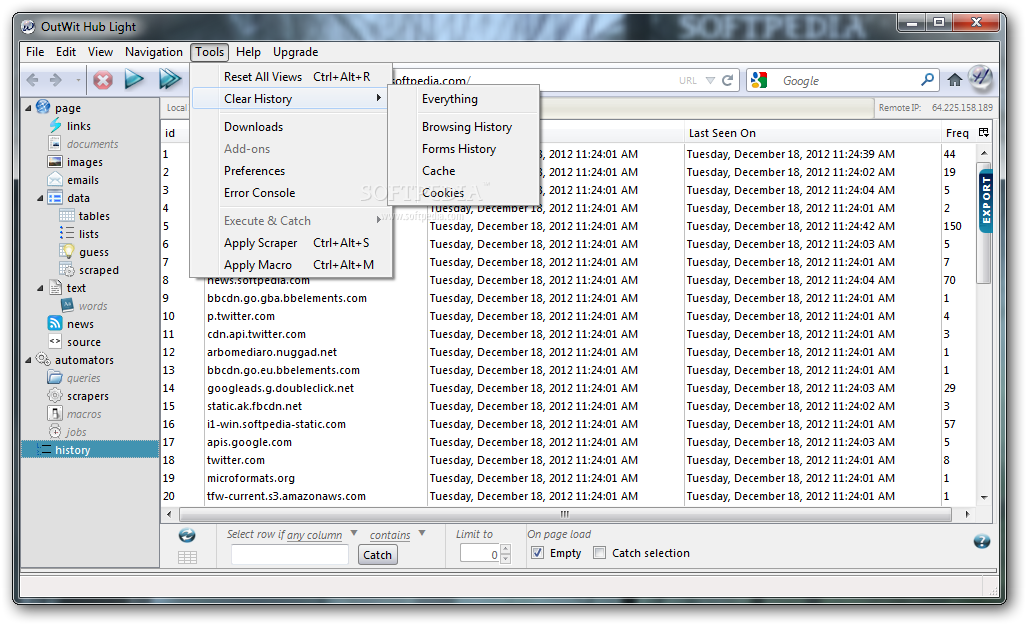
Task: Open the Edit menu
Action: (65, 52)
